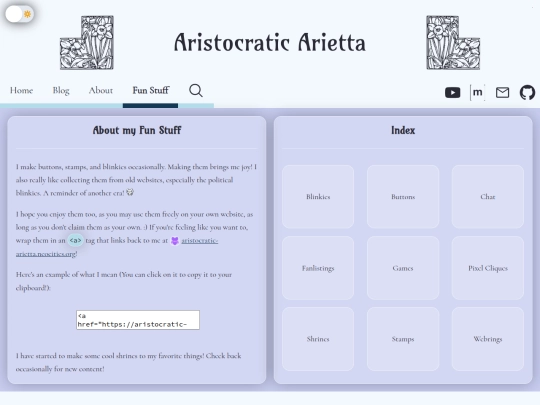Click the purple cat icon before the link
Image resolution: width=540 pixels, height=405 pixels.
point(175,241)
